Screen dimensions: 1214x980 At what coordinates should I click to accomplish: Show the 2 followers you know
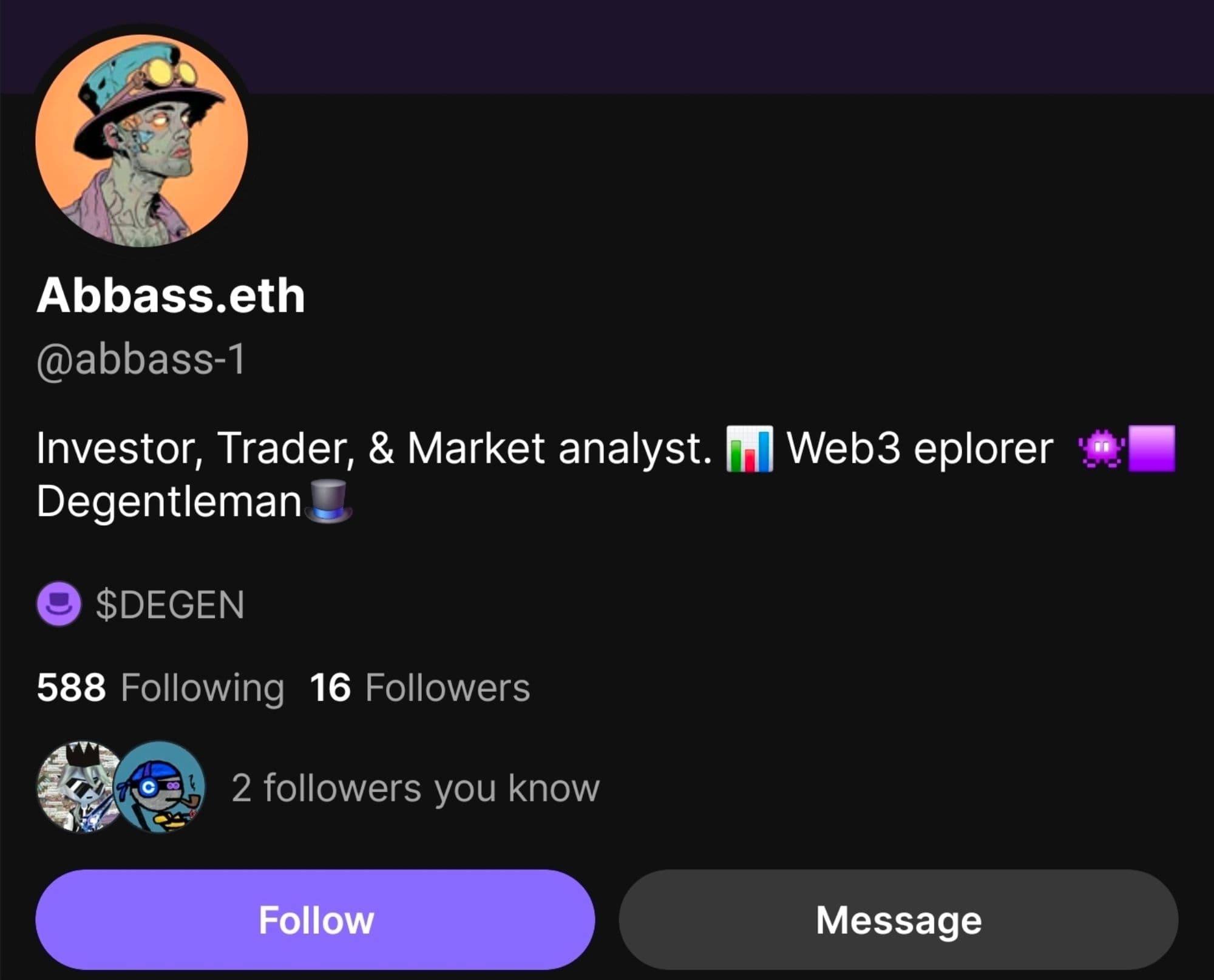click(x=415, y=788)
